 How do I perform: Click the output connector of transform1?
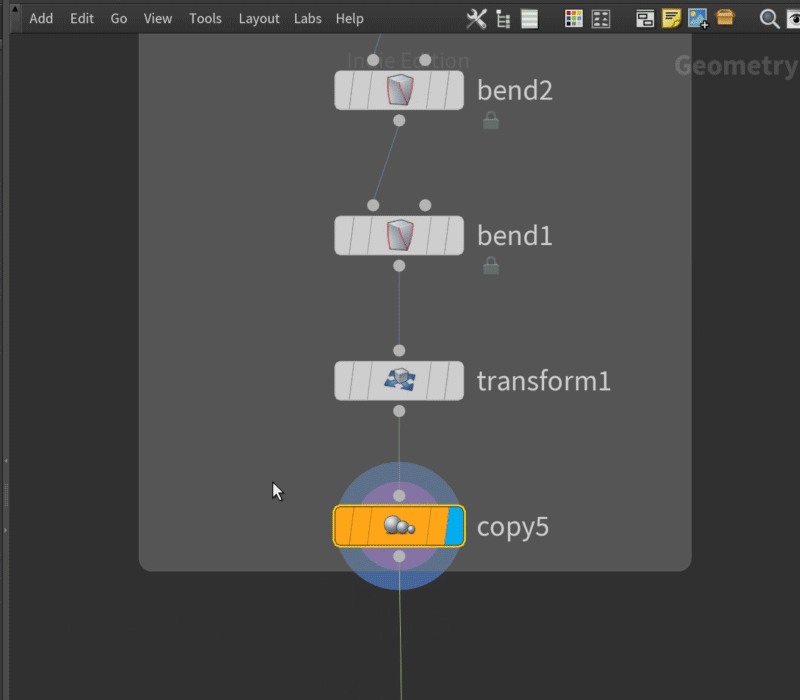click(x=399, y=411)
